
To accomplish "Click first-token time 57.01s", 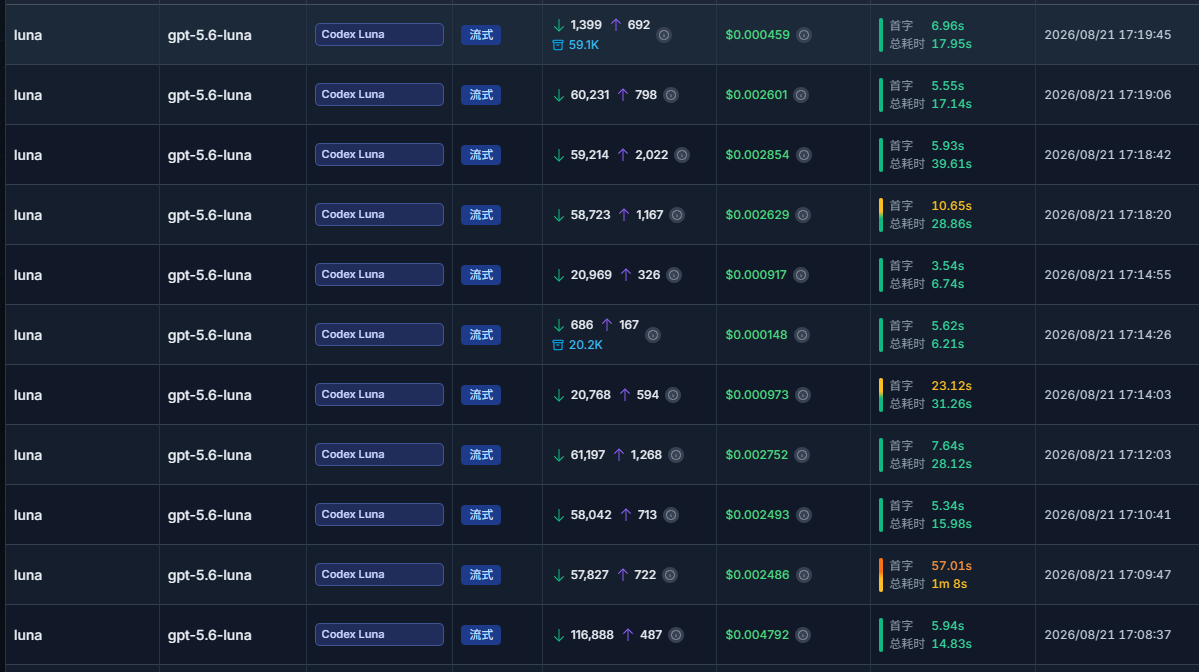I will point(951,566).
